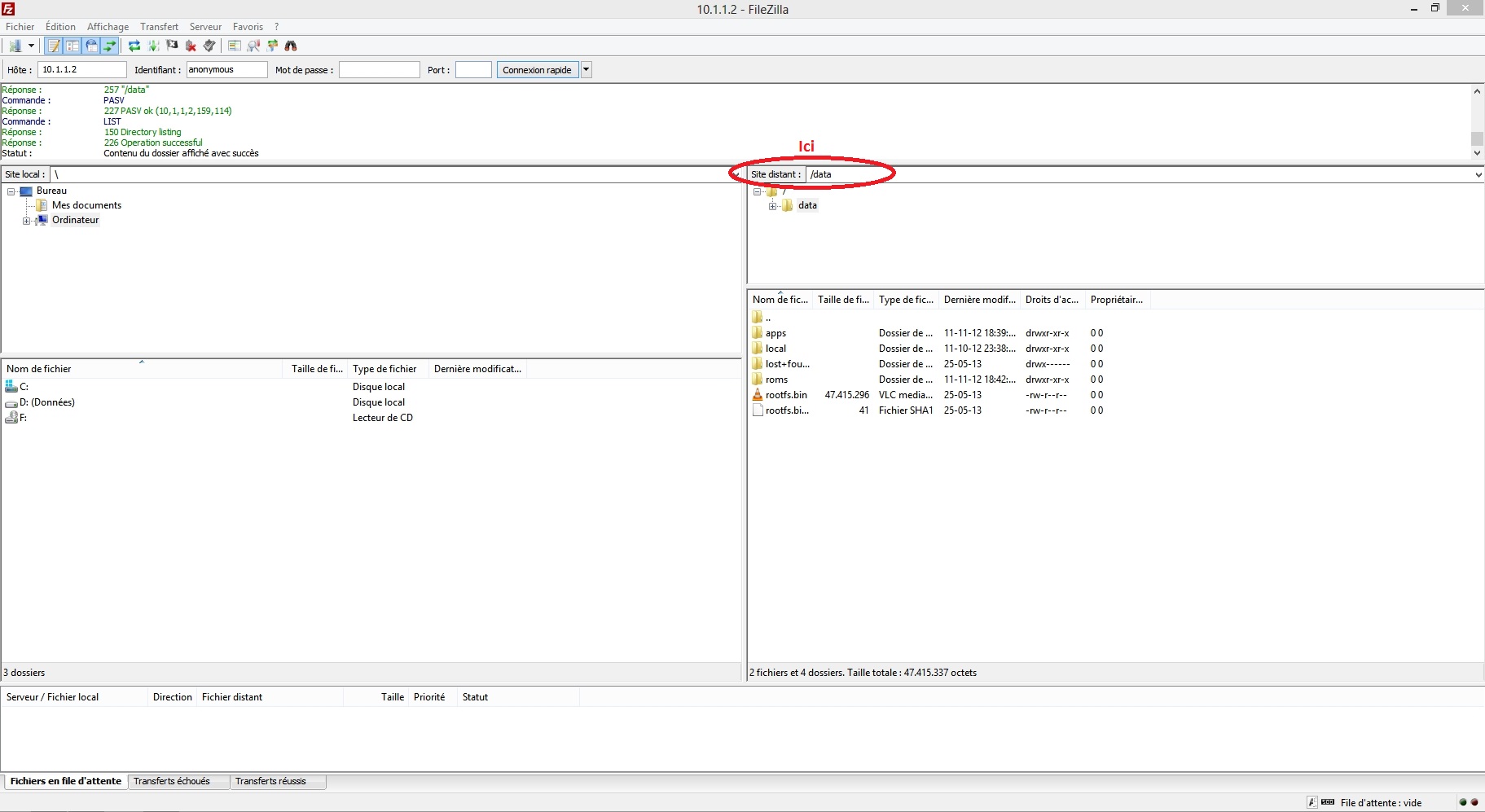This screenshot has height=812, width=1485.
Task: Disconnect from the current server
Action: coord(191,46)
